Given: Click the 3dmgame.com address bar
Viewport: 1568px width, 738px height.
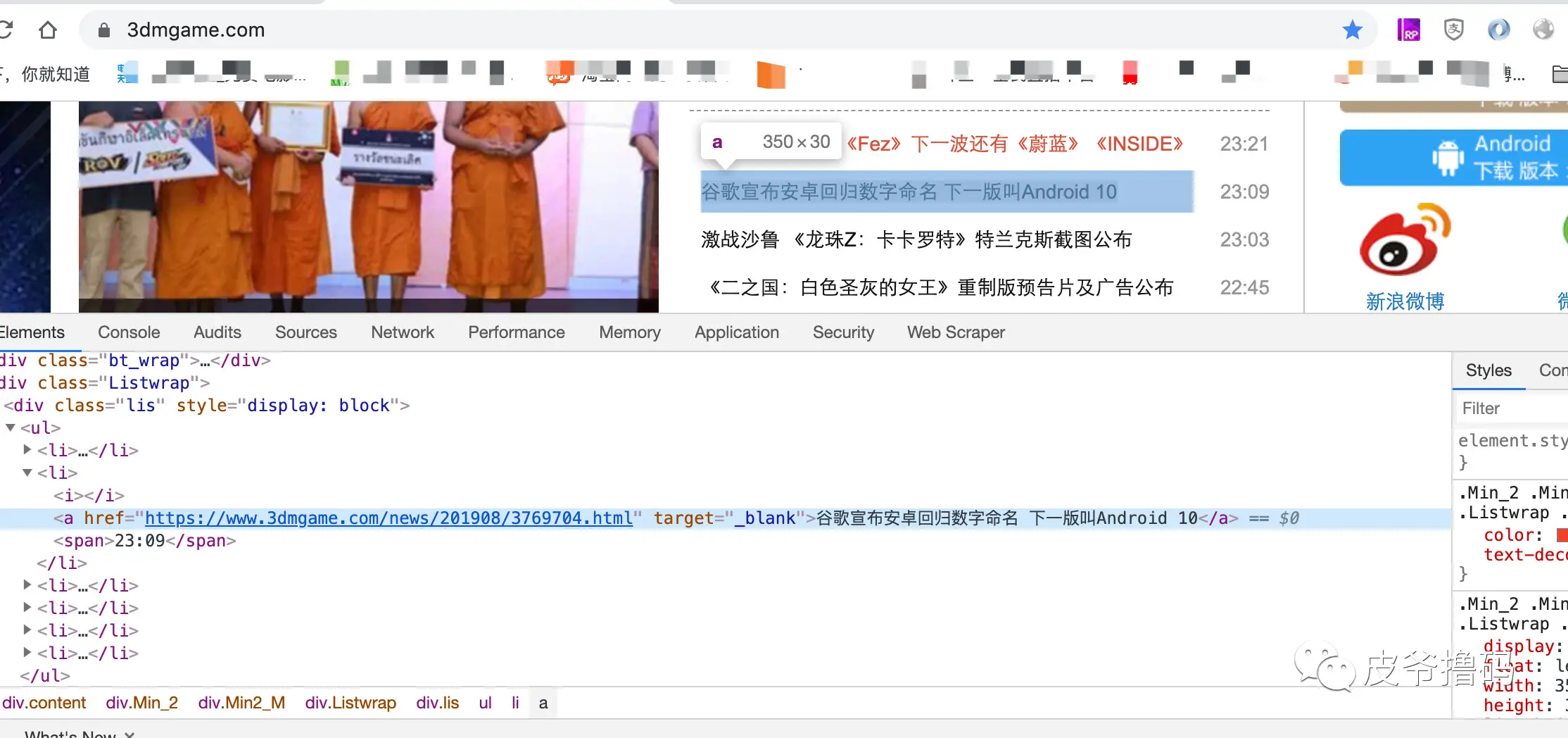Looking at the screenshot, I should [728, 30].
